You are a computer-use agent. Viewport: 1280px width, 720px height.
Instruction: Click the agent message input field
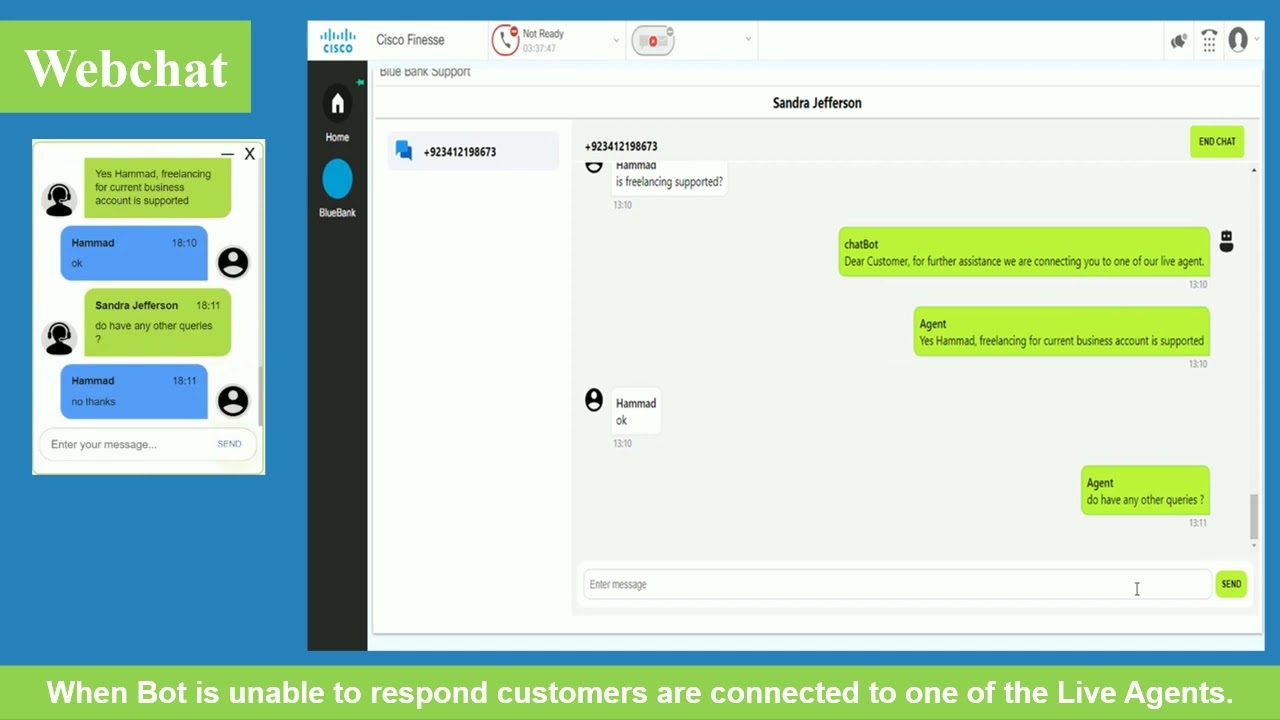[x=897, y=584]
